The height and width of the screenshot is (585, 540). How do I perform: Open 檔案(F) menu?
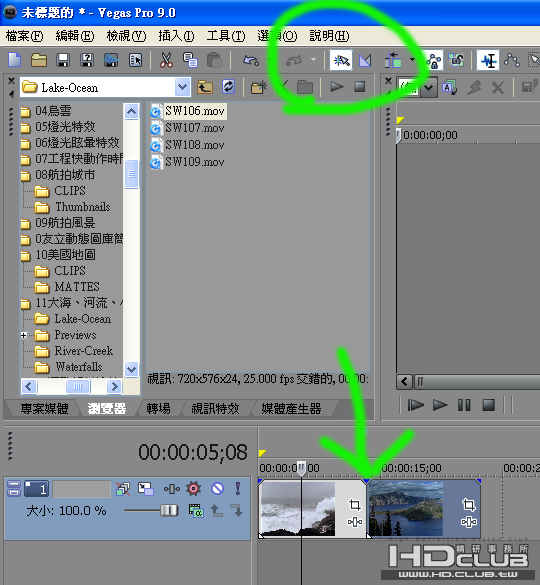point(24,36)
